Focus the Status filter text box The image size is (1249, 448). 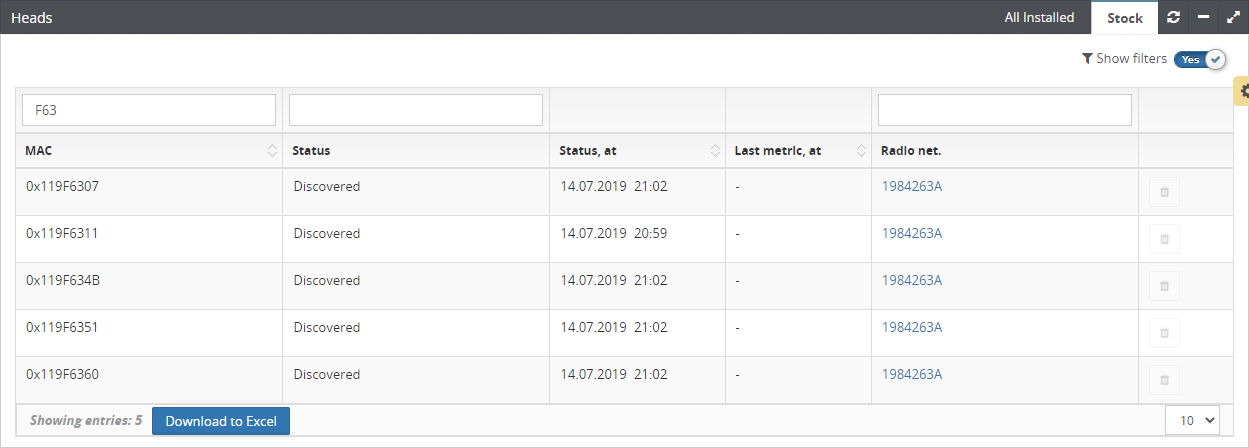click(415, 110)
